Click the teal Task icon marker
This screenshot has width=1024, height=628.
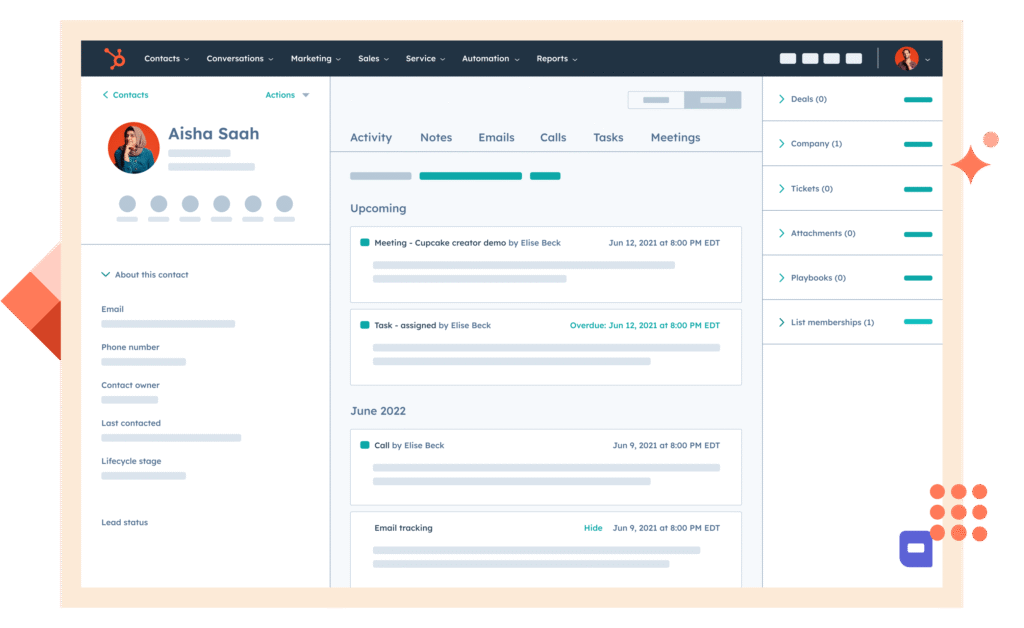(365, 325)
